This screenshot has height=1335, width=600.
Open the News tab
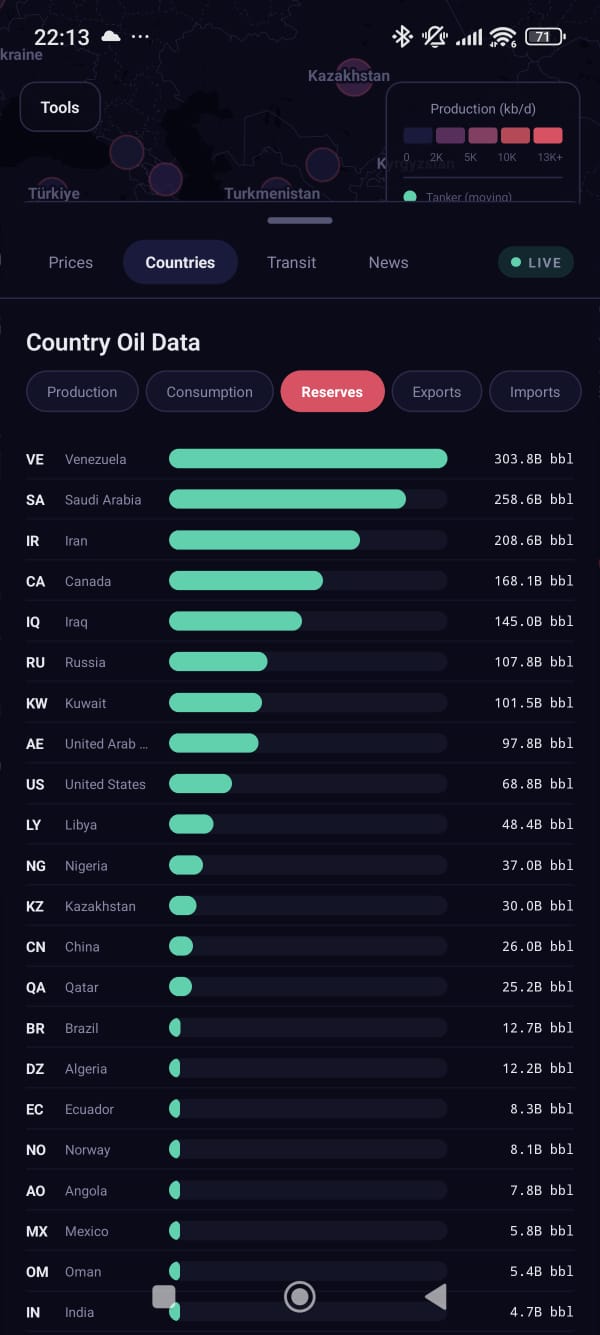[388, 262]
